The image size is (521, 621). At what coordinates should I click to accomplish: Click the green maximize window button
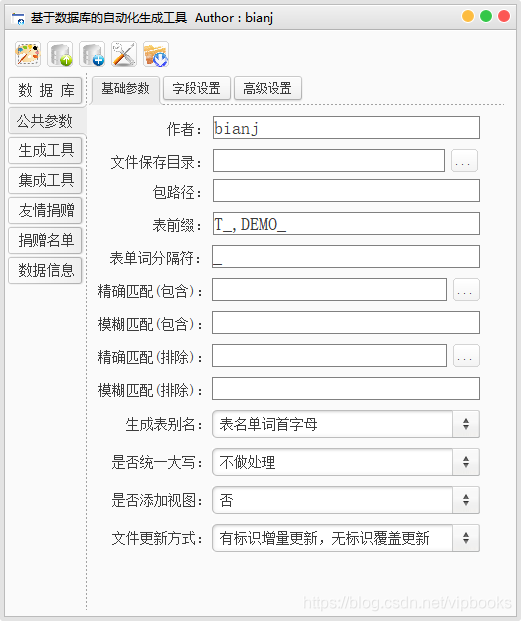click(x=486, y=16)
